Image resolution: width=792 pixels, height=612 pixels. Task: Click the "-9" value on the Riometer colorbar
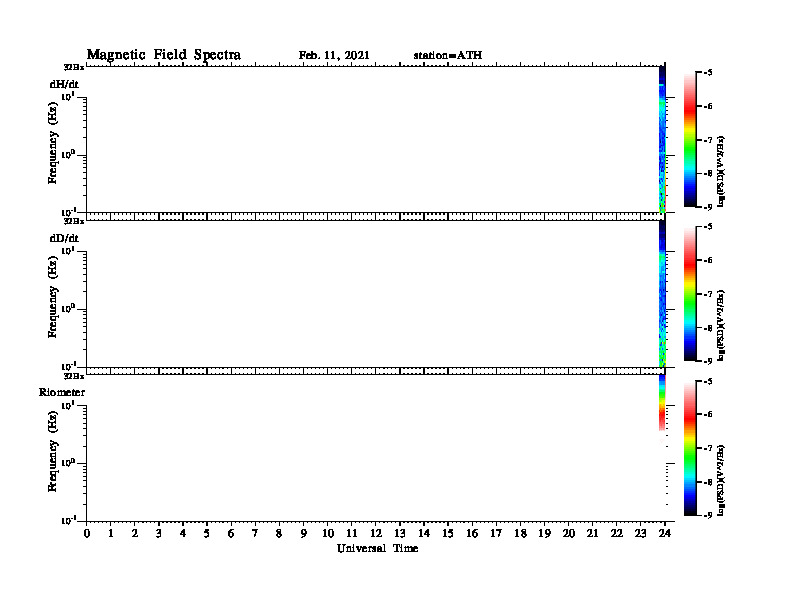point(708,515)
